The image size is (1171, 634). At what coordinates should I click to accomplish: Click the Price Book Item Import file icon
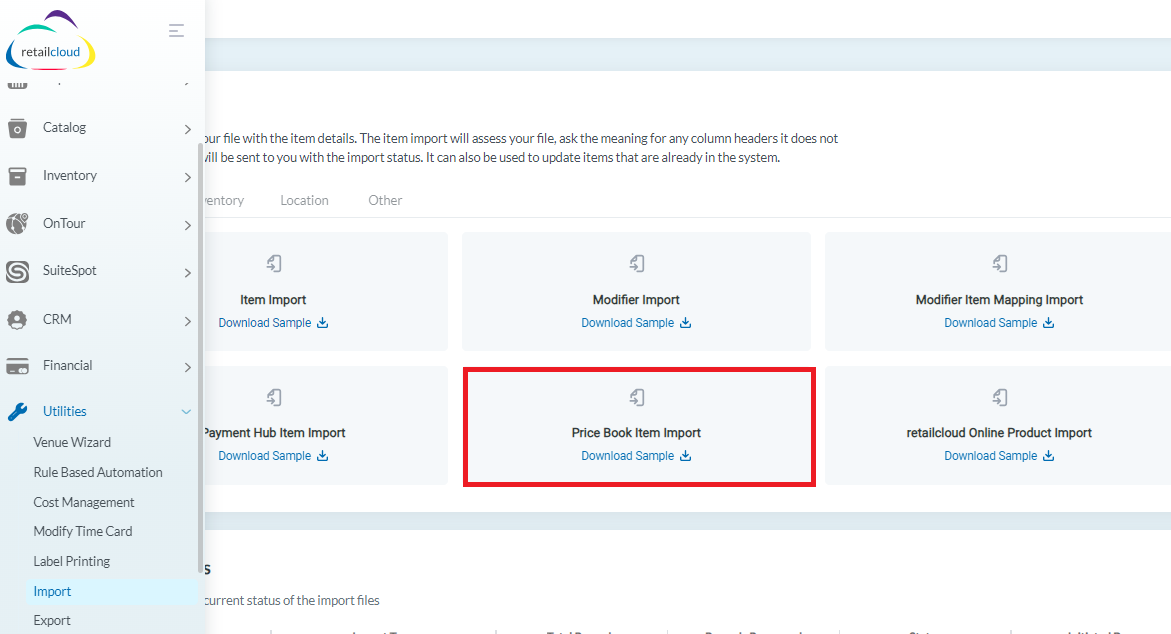[637, 397]
